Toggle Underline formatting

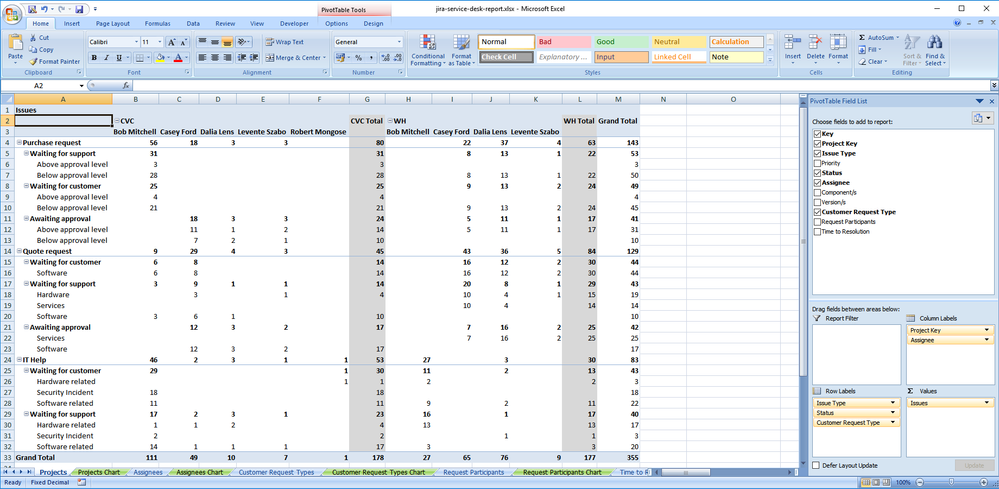[119, 58]
